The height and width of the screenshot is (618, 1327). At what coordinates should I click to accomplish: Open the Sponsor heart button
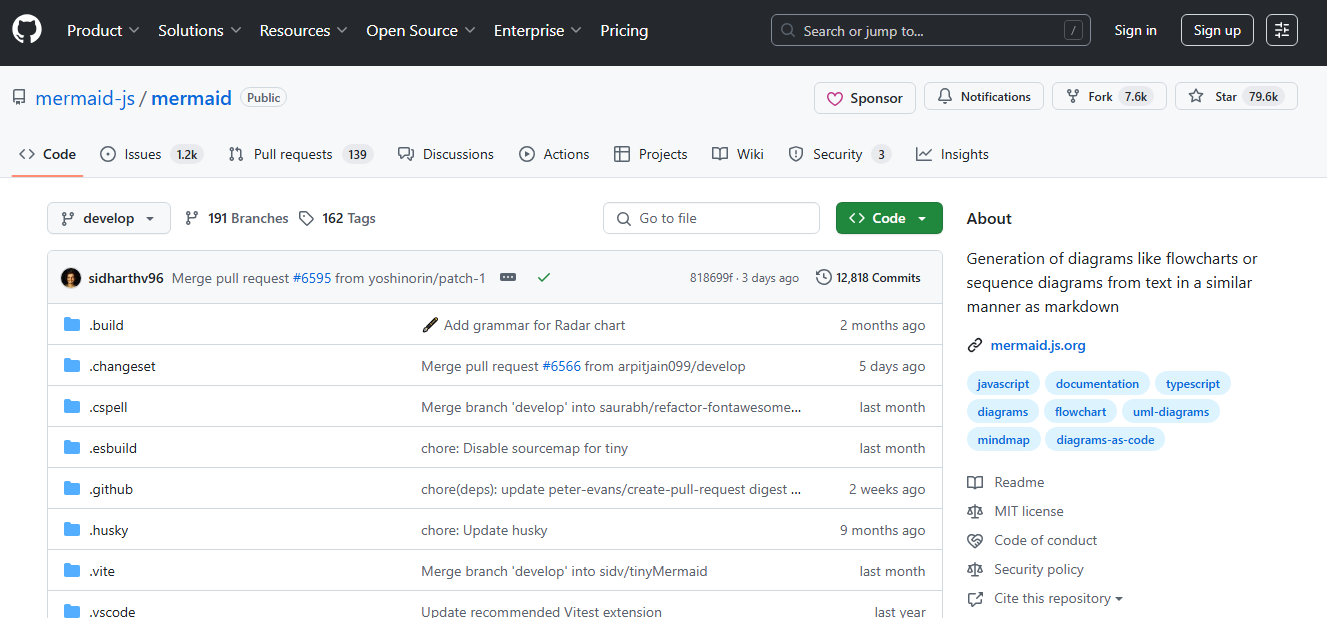coord(865,98)
